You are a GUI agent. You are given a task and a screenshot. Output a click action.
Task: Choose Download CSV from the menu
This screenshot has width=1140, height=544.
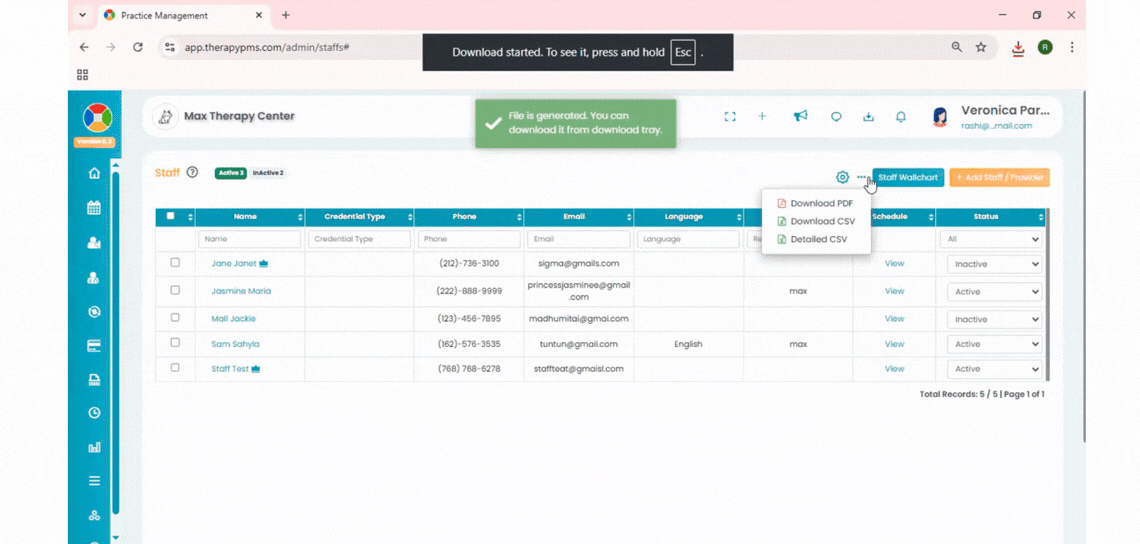pyautogui.click(x=816, y=221)
